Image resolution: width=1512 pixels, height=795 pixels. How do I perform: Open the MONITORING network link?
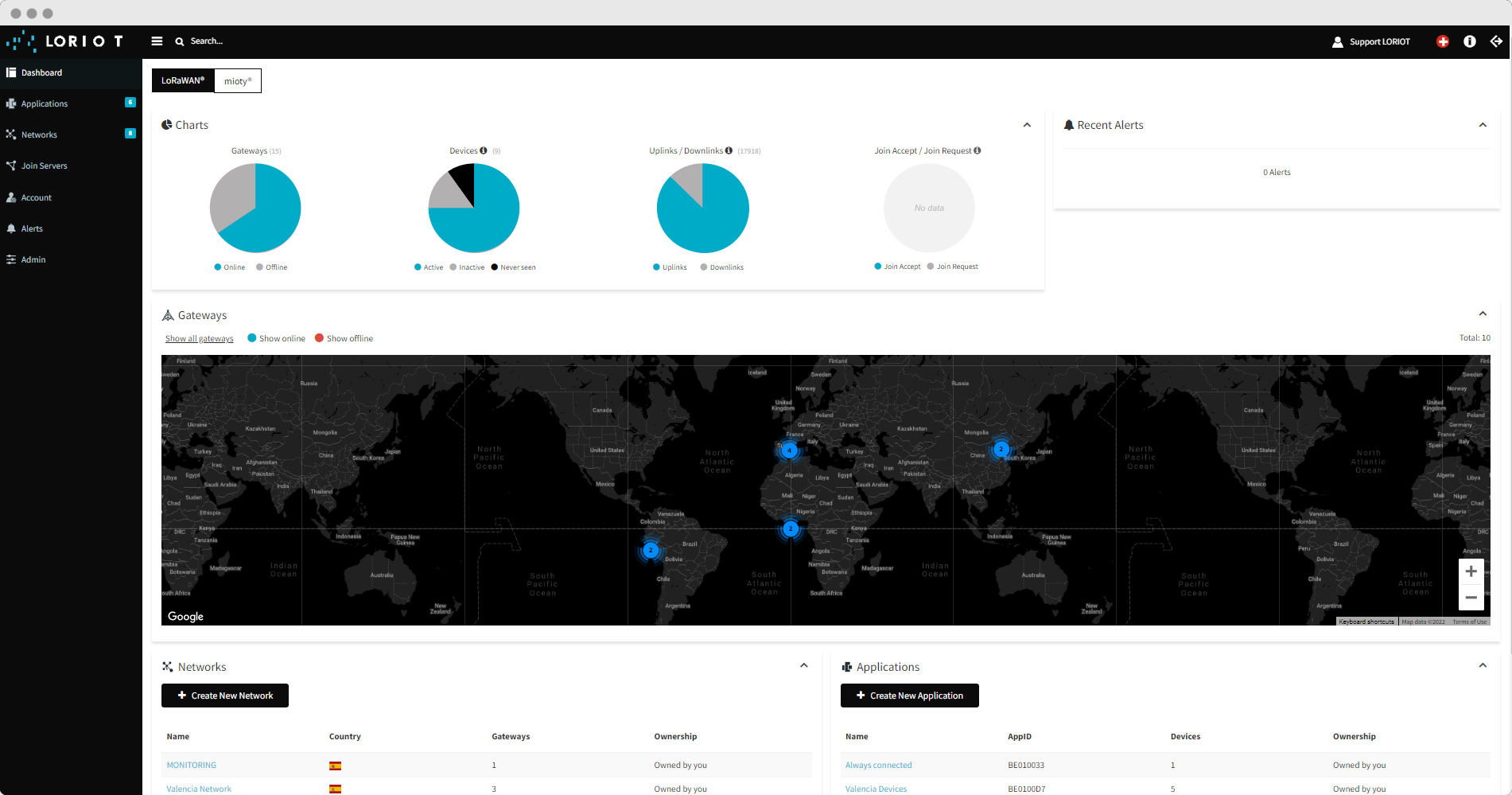point(192,766)
